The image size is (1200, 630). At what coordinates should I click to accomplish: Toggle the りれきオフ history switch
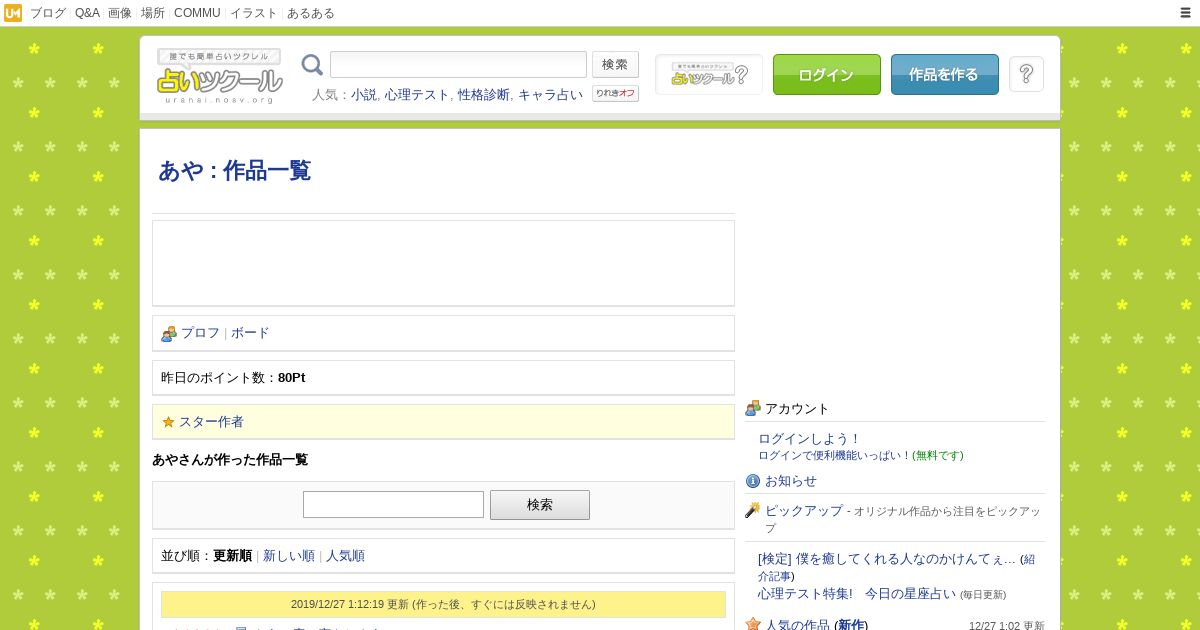[615, 93]
